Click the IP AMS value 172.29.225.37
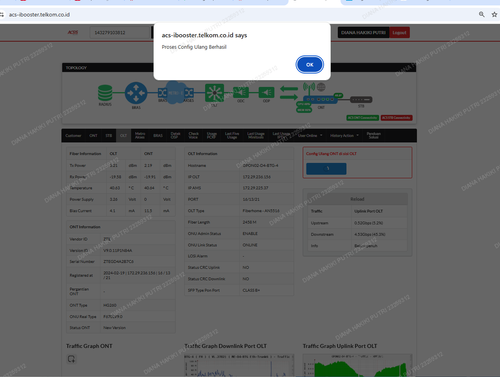Image resolution: width=500 pixels, height=377 pixels. pyautogui.click(x=255, y=188)
